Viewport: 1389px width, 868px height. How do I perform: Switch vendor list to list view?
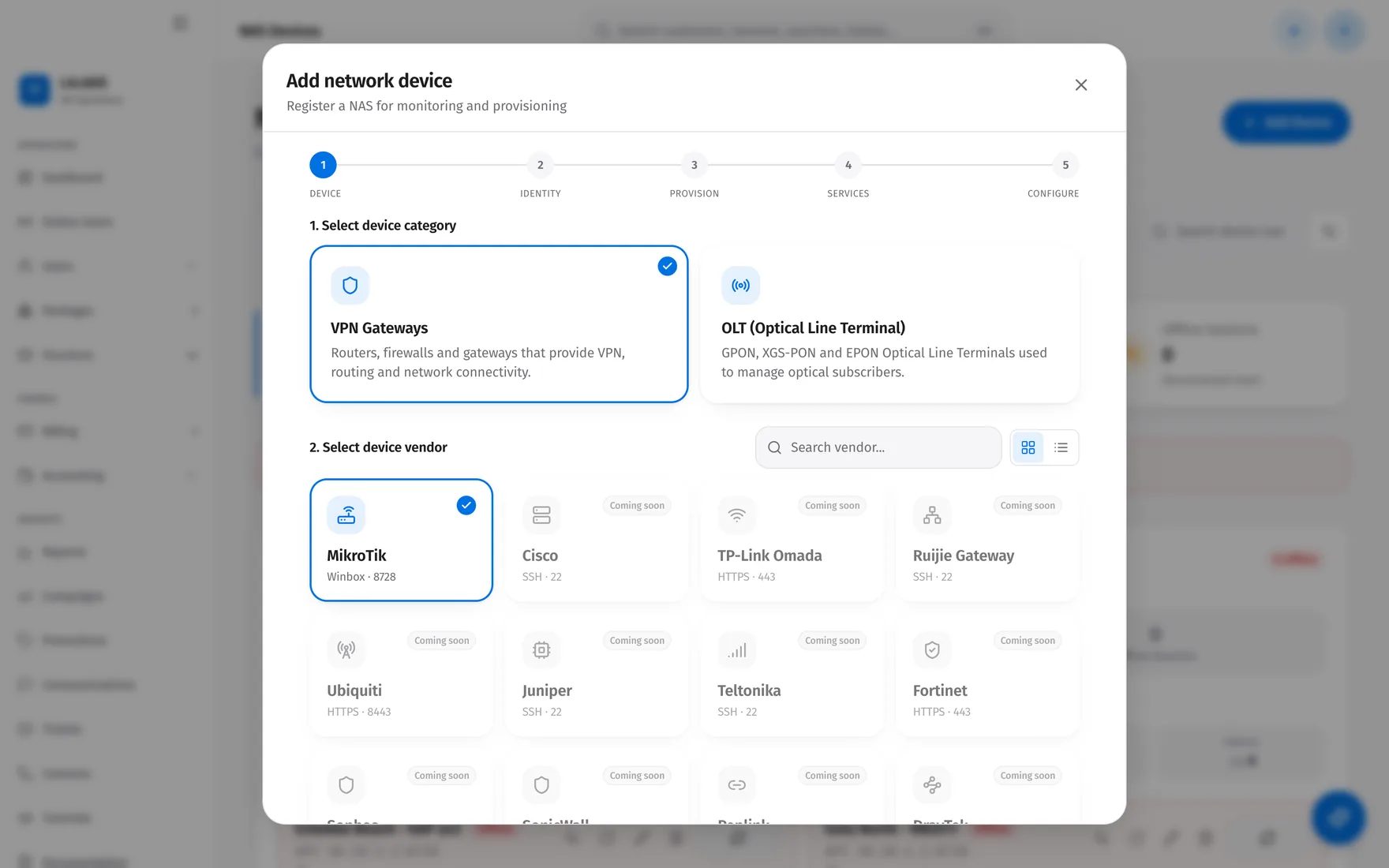(x=1061, y=447)
